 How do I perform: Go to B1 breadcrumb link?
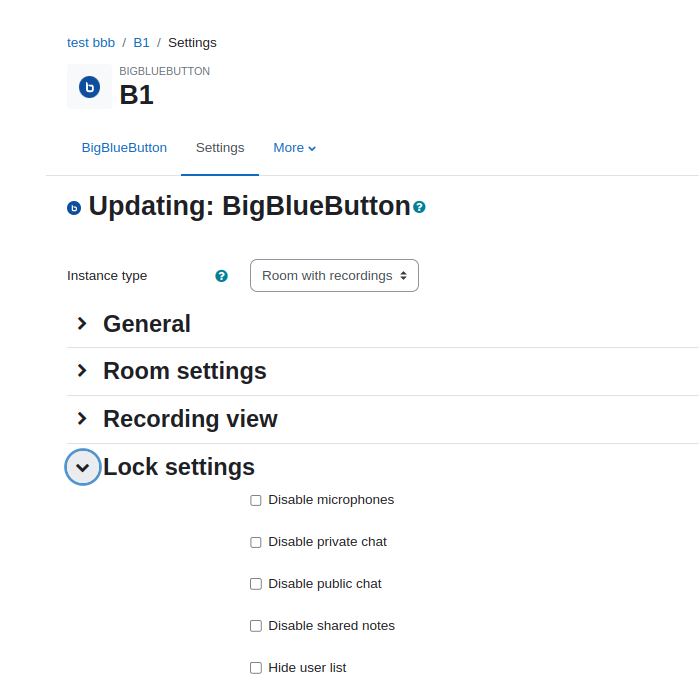point(141,43)
